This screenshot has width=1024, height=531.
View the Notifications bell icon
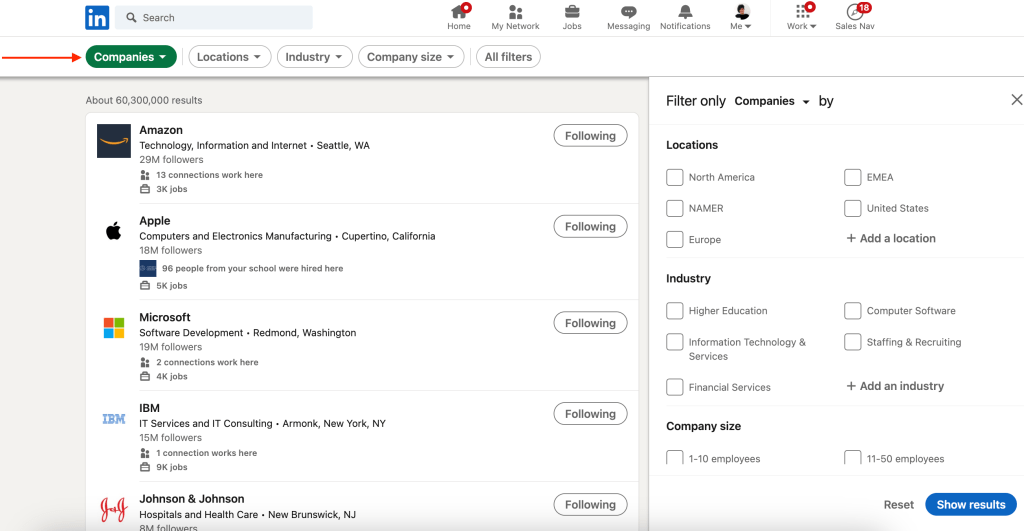pos(685,13)
